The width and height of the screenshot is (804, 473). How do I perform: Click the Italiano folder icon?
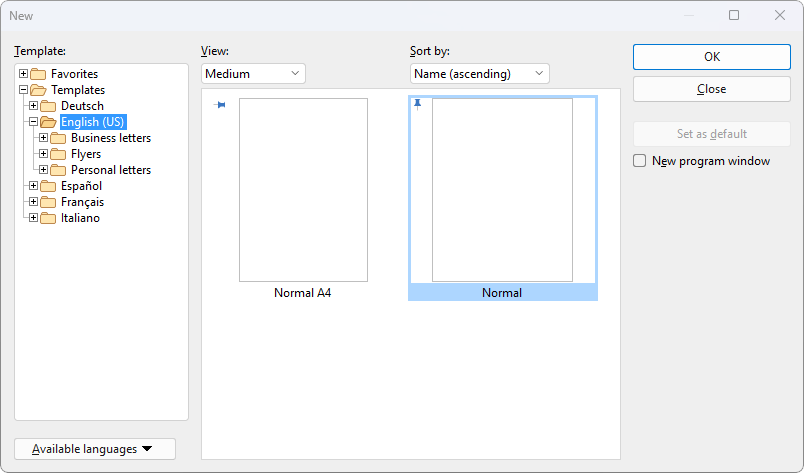[x=48, y=218]
